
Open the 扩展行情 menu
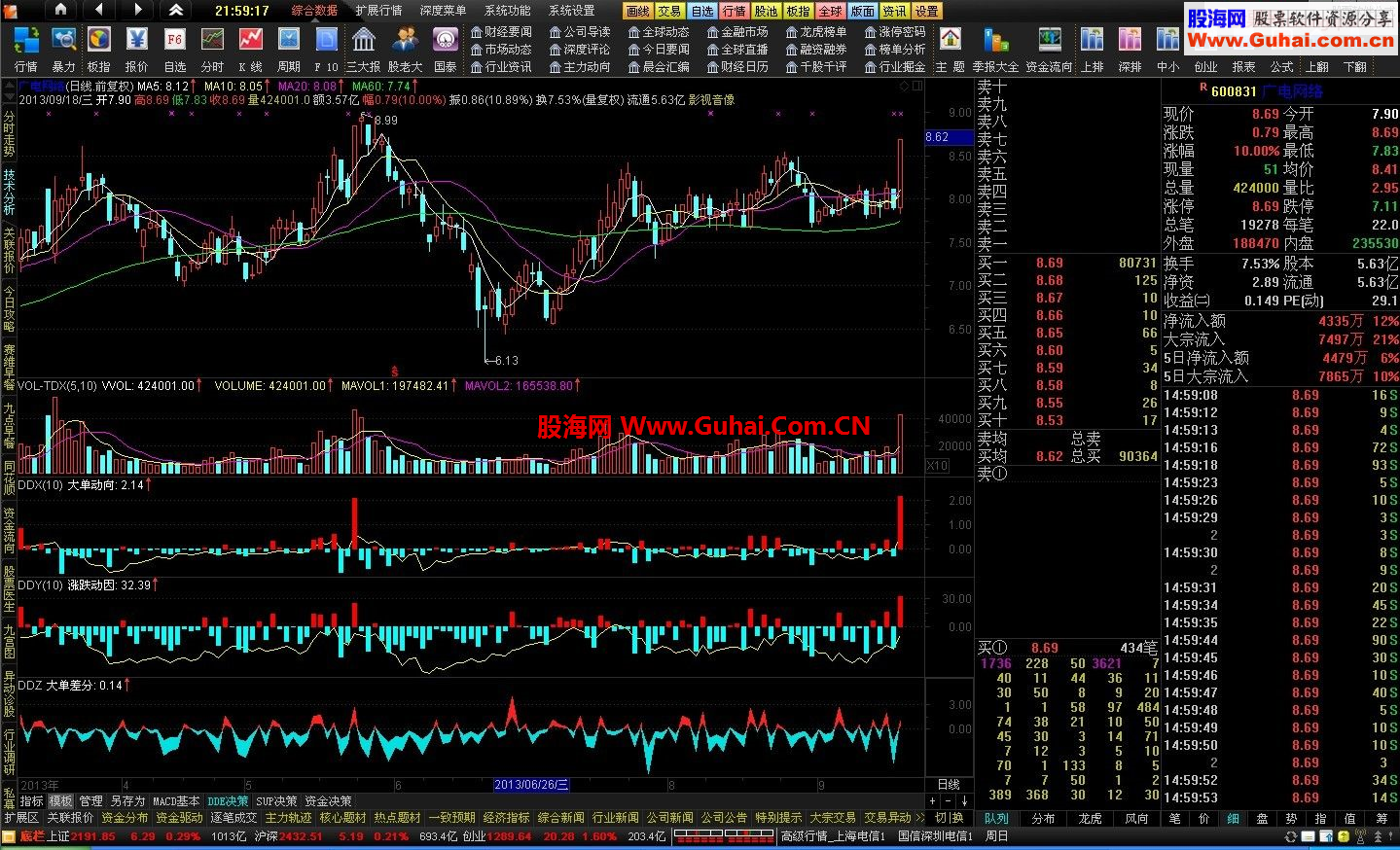pyautogui.click(x=378, y=11)
